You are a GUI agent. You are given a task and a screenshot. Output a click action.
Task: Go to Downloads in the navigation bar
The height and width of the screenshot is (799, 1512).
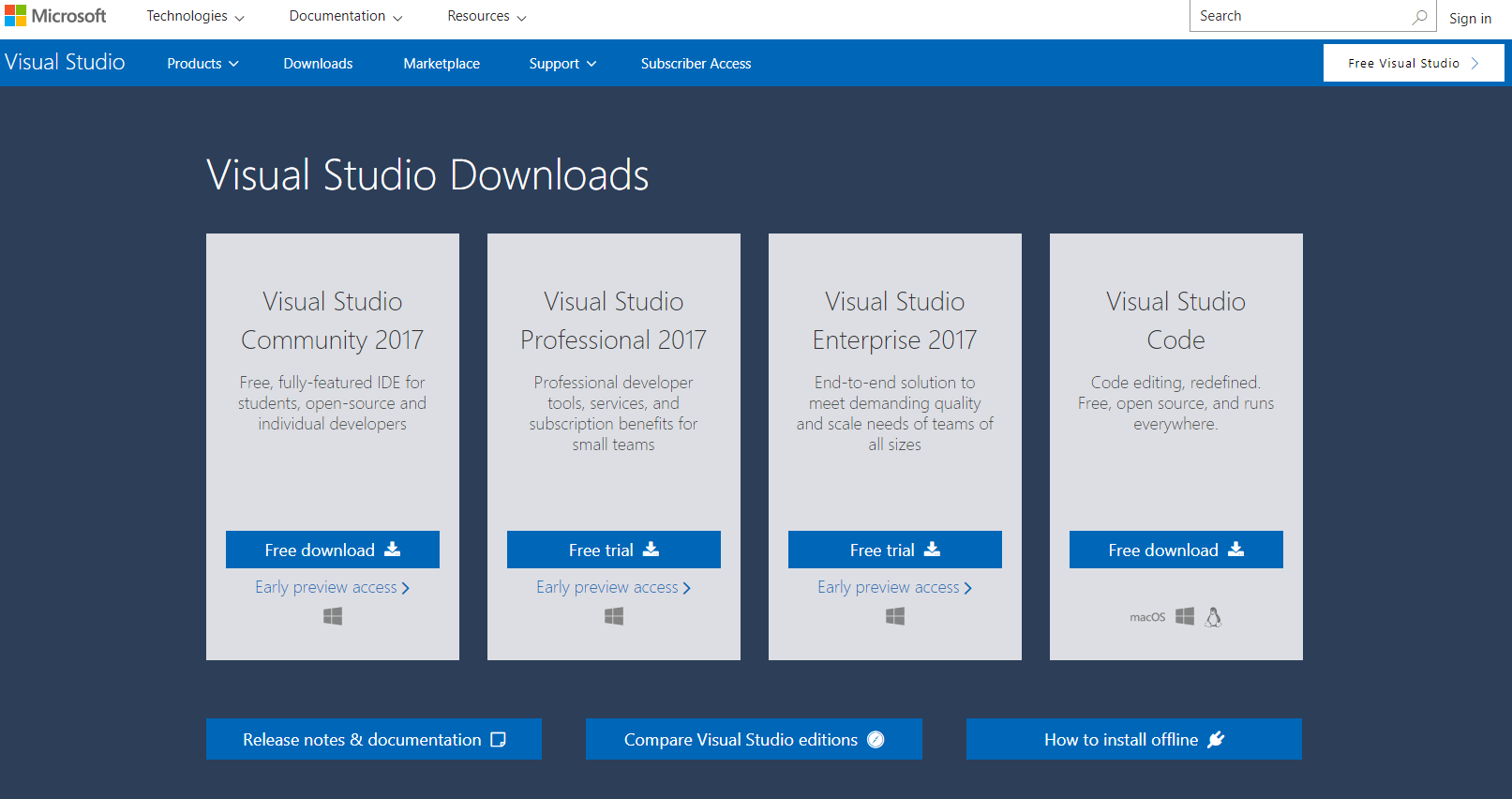pos(319,64)
